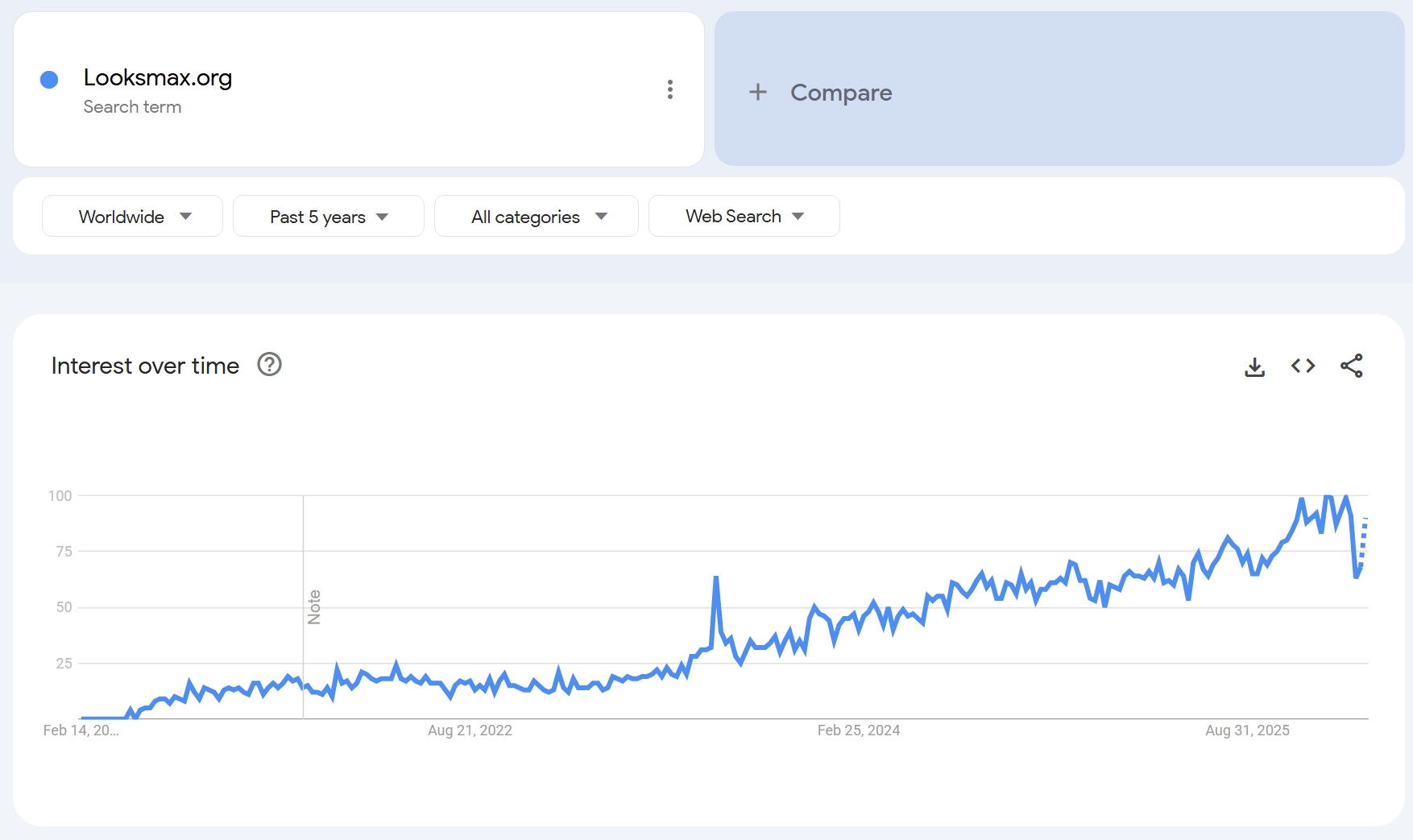This screenshot has width=1413, height=840.
Task: Click the blue dot next to Looksmax.org
Action: (49, 78)
